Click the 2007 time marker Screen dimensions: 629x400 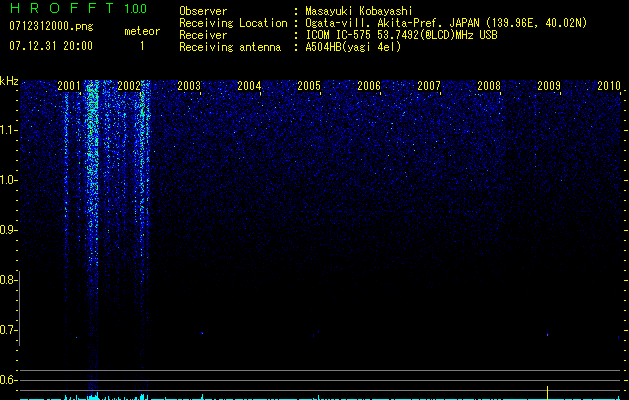coord(429,86)
